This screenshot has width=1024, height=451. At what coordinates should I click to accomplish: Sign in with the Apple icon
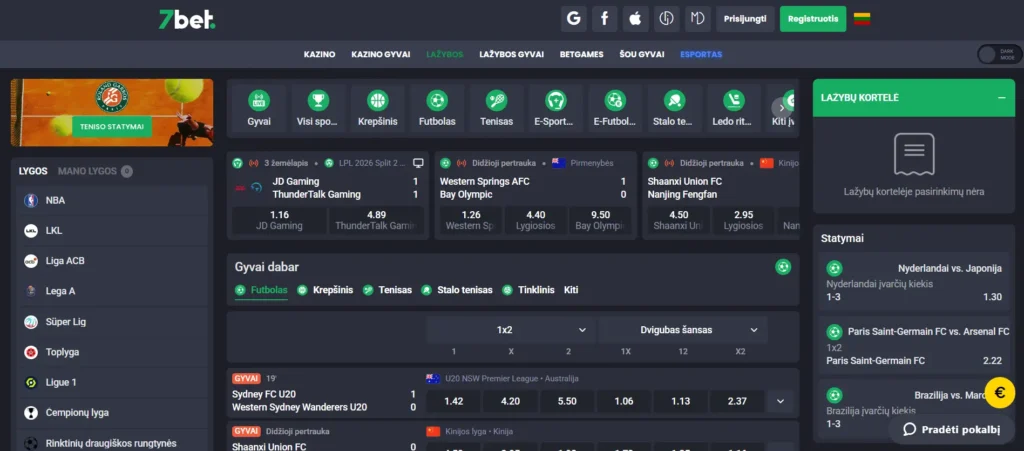pos(635,19)
